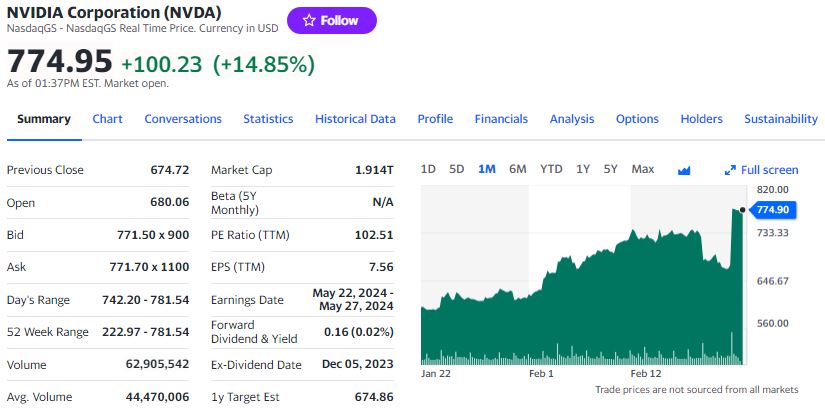Click the current price 774.95
Screen dimensions: 825x409
tap(60, 61)
